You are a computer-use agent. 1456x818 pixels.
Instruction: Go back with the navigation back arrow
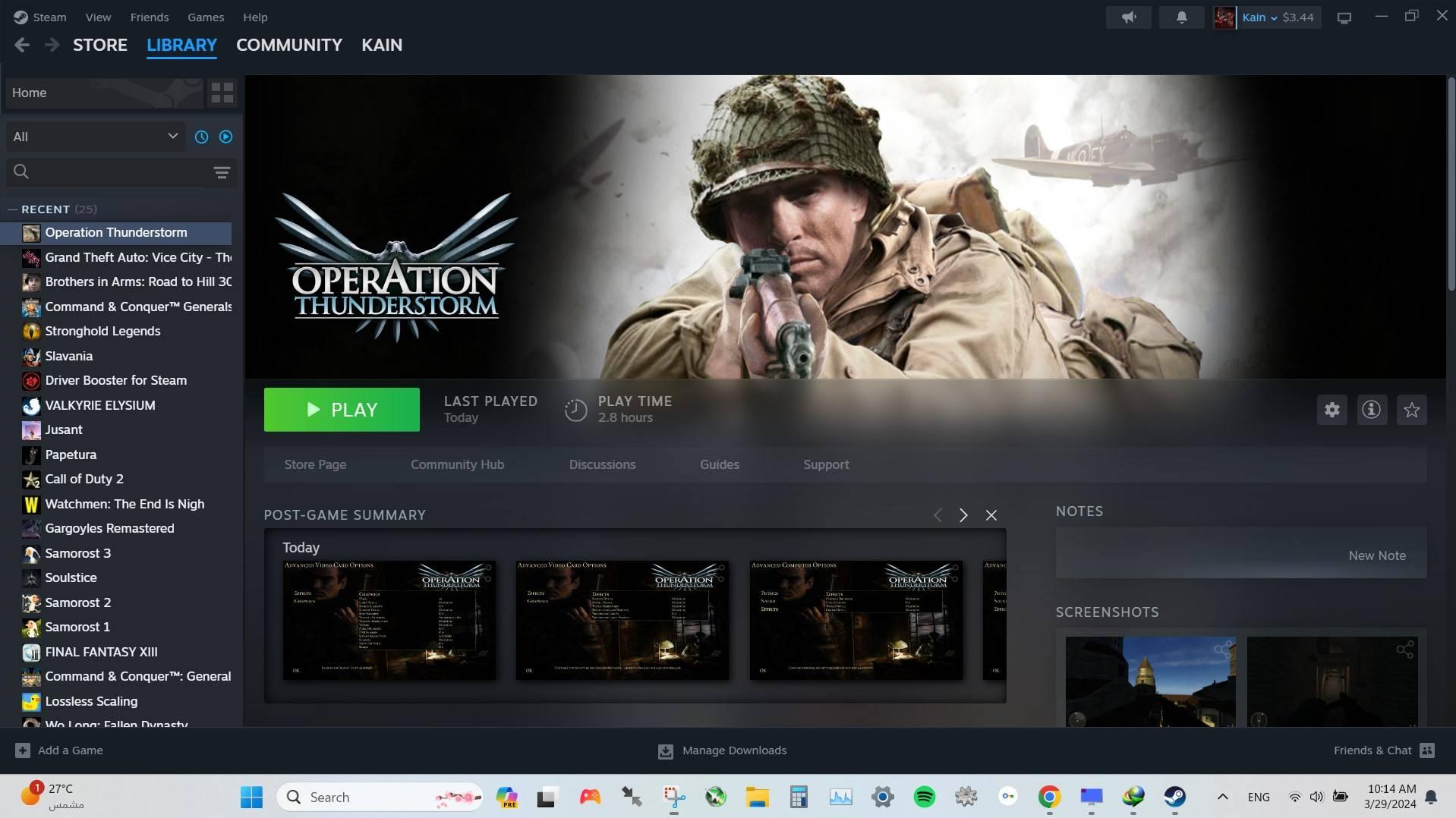tap(22, 46)
